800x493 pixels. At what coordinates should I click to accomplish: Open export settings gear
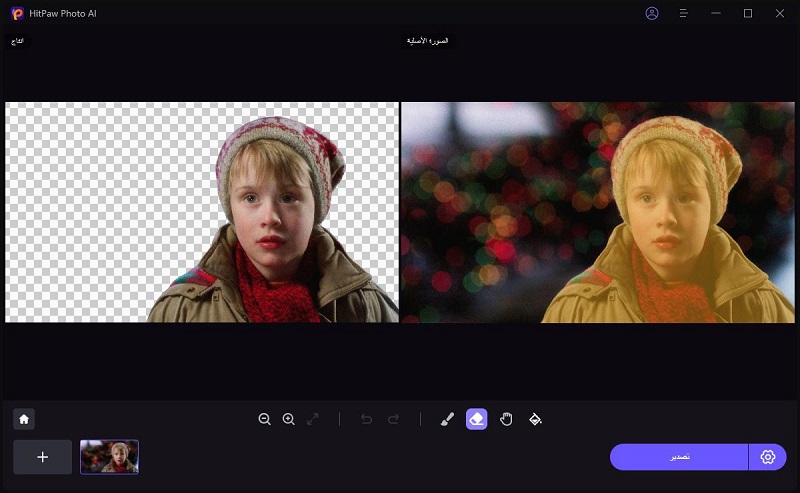pyautogui.click(x=768, y=457)
